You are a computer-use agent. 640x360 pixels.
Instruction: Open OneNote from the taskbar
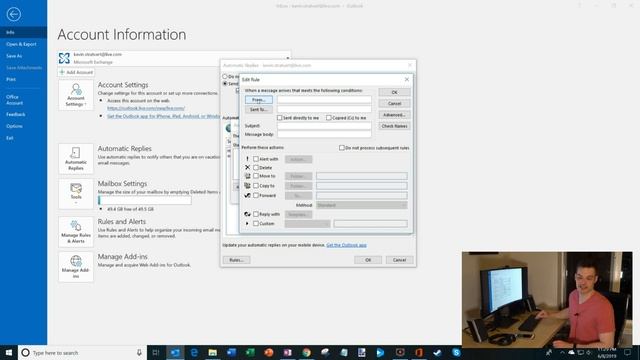tap(287, 353)
